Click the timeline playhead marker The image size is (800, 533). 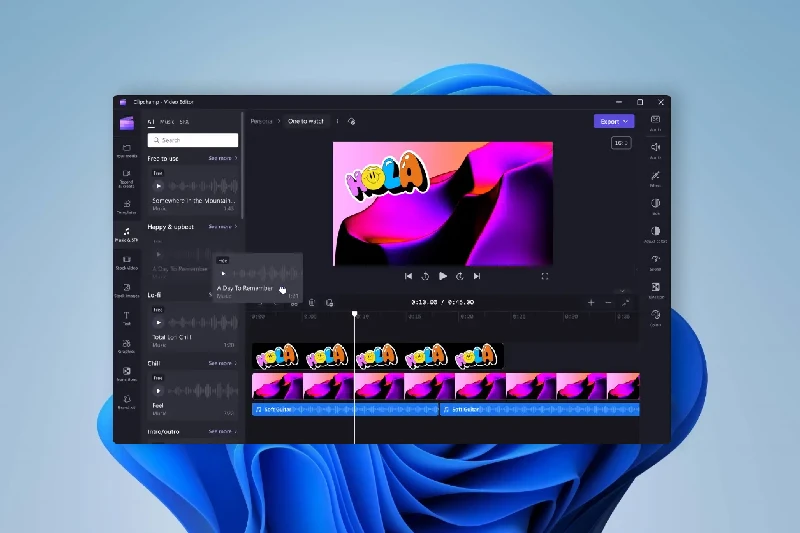(x=355, y=315)
